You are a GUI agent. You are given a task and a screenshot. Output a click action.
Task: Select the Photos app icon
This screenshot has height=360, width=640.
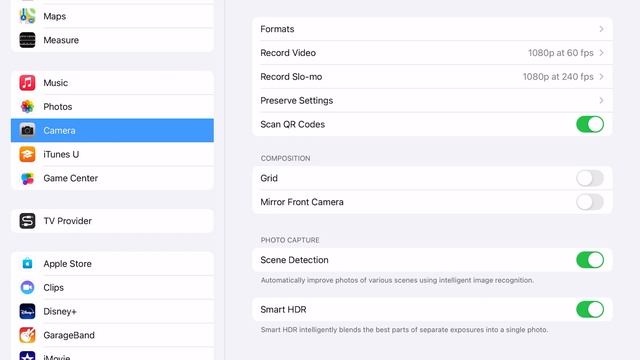[x=27, y=107]
